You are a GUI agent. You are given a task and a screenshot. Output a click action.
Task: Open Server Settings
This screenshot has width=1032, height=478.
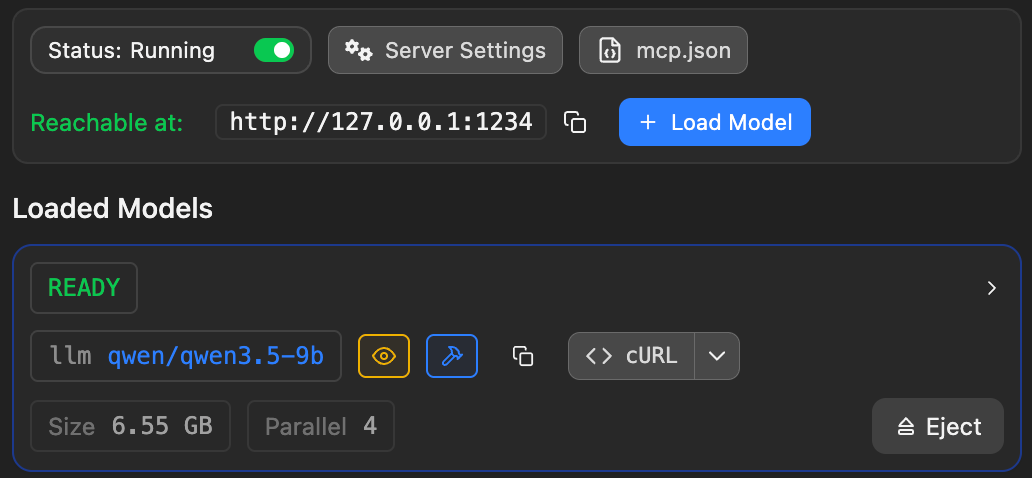pos(446,50)
